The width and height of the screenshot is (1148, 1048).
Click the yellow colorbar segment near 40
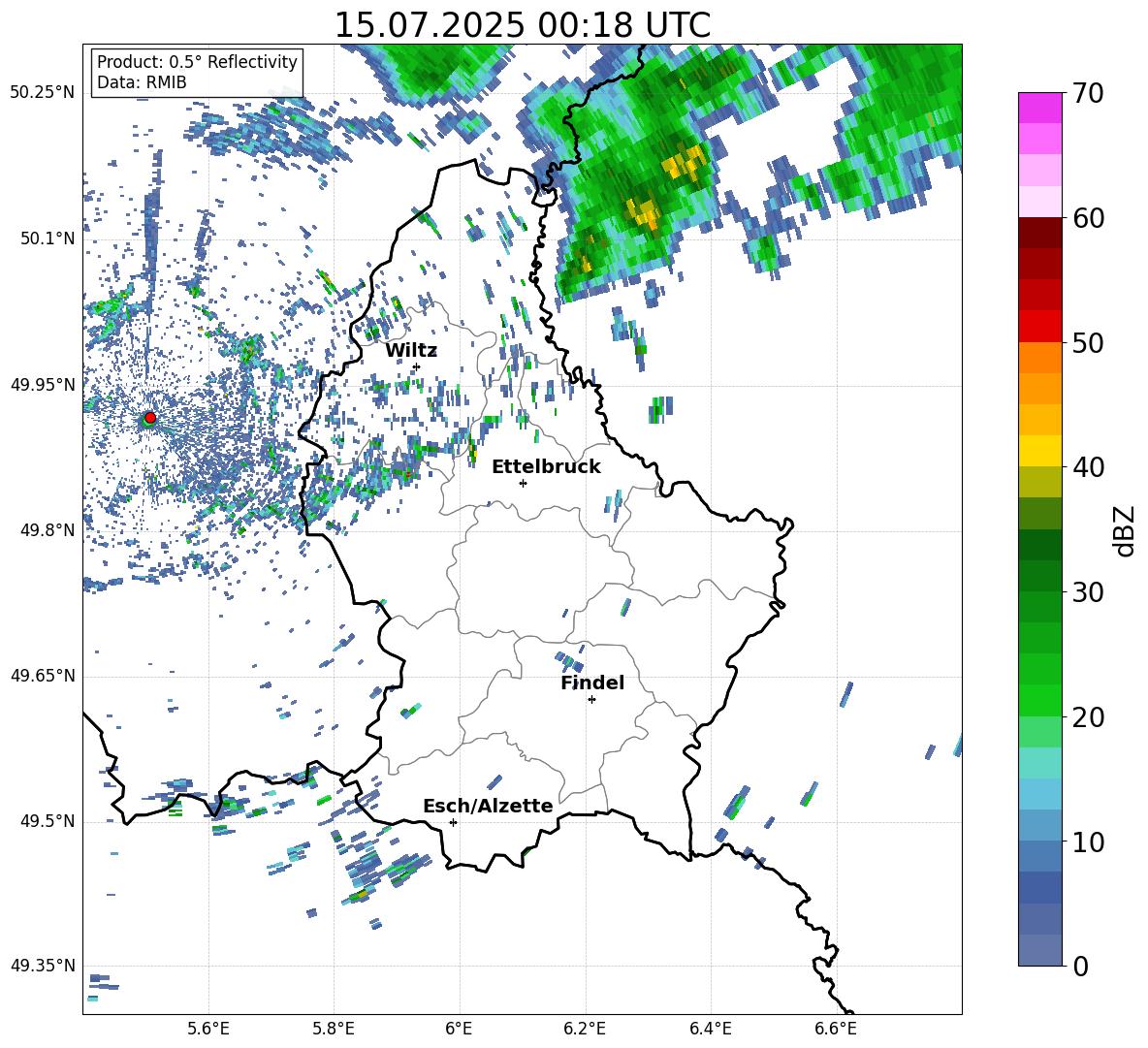(1040, 451)
